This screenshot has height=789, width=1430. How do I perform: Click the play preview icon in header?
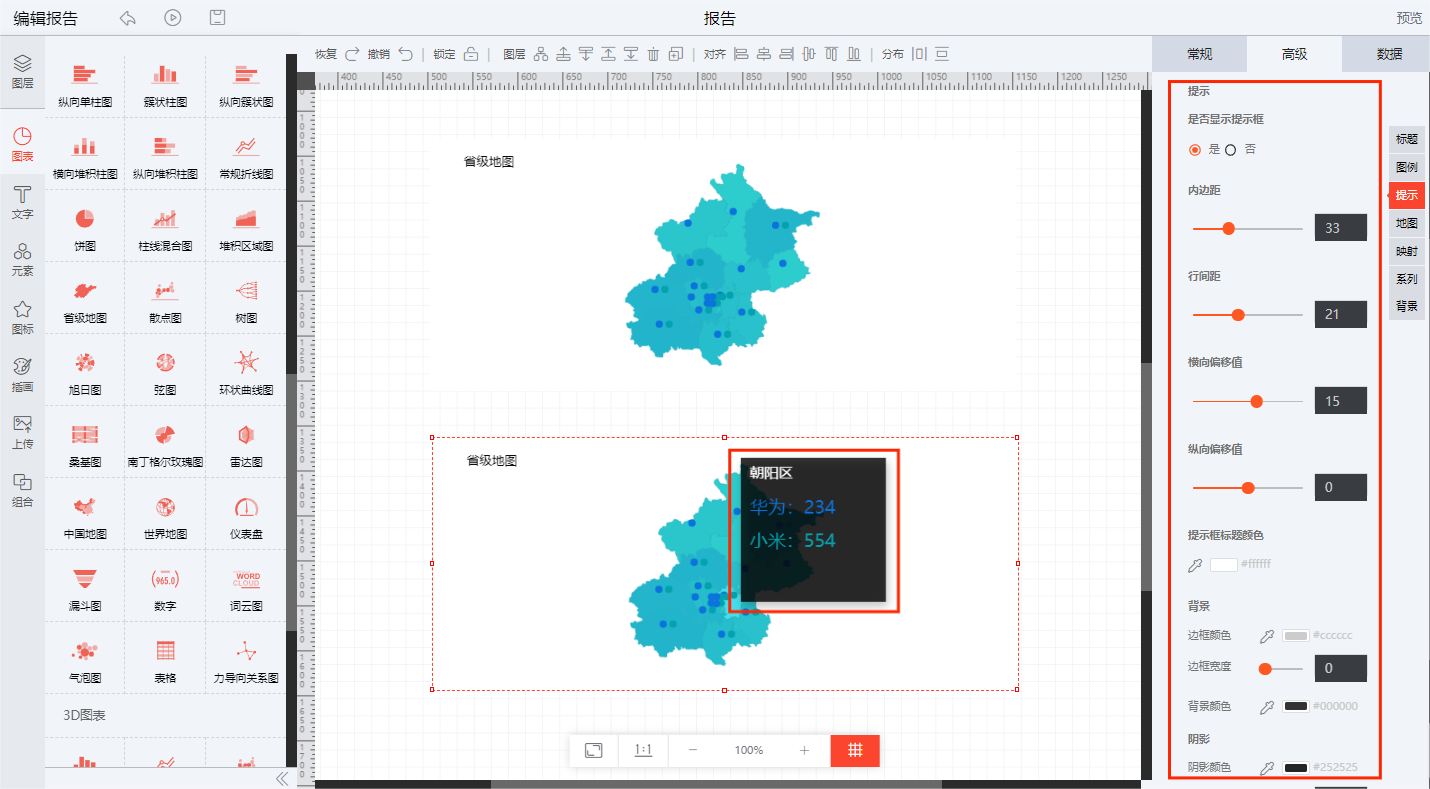(173, 18)
